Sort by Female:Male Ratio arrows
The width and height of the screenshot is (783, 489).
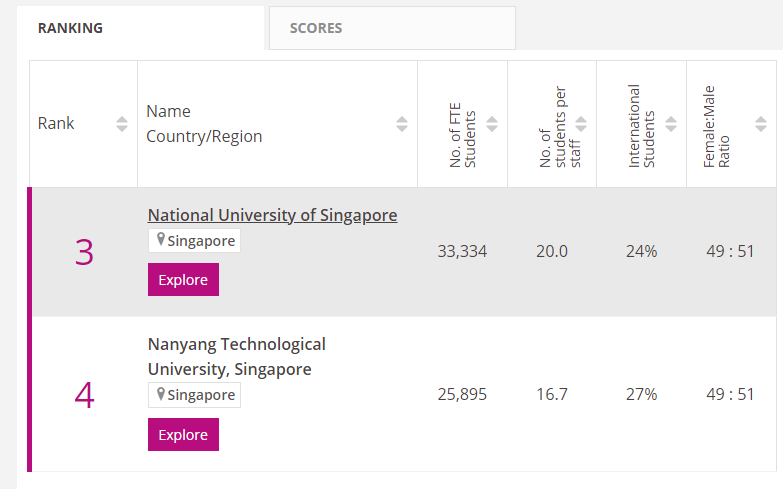pos(760,124)
